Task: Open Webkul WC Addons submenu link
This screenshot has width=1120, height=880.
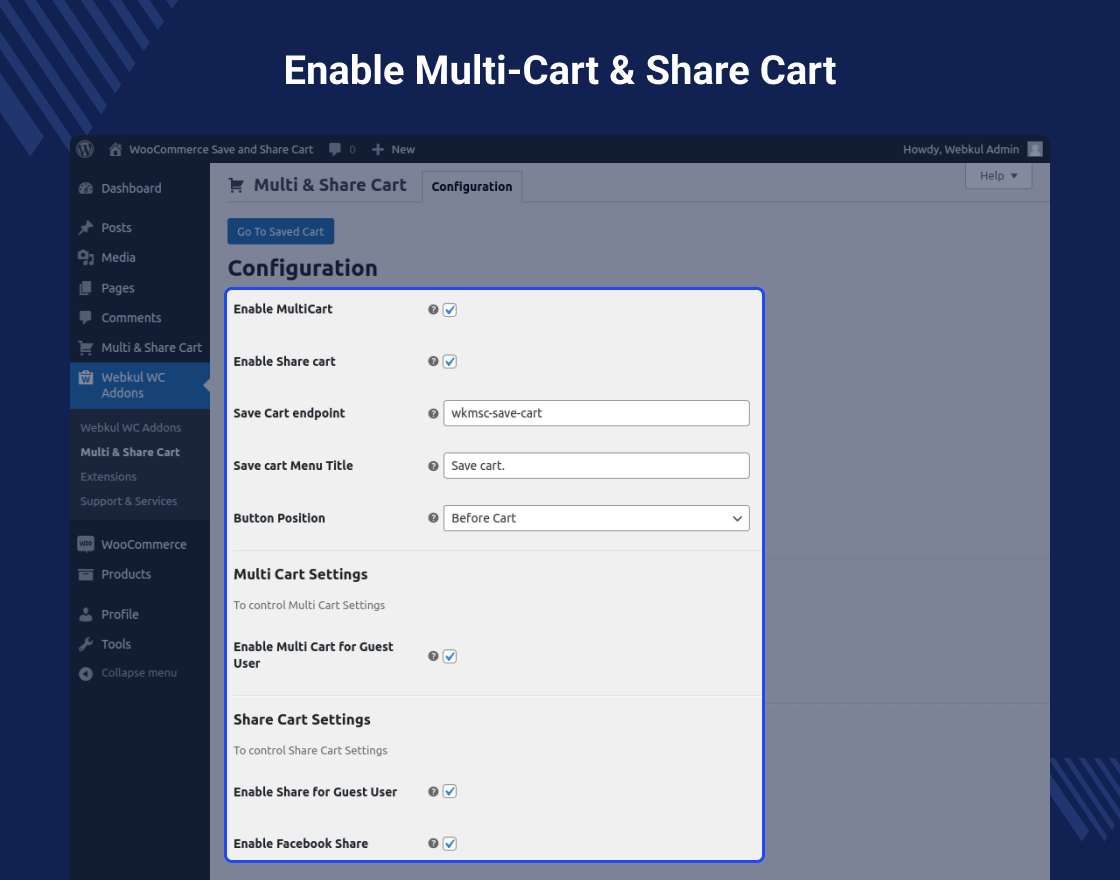Action: click(x=131, y=427)
